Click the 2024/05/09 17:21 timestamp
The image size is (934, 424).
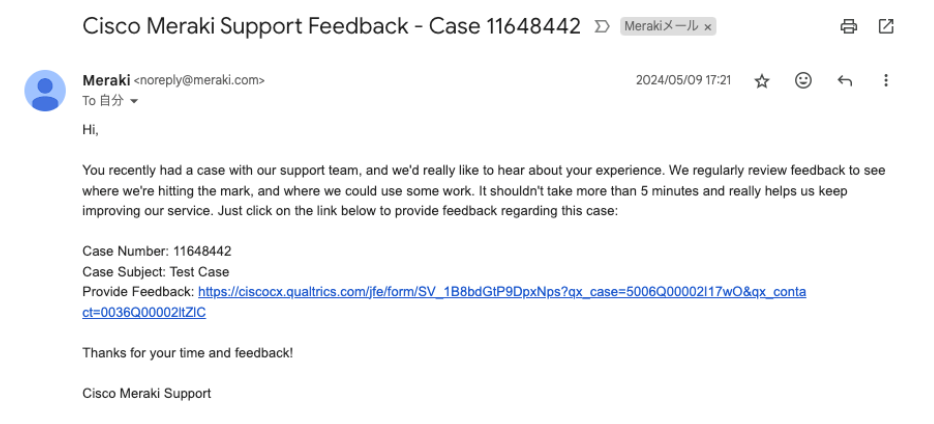pos(683,81)
